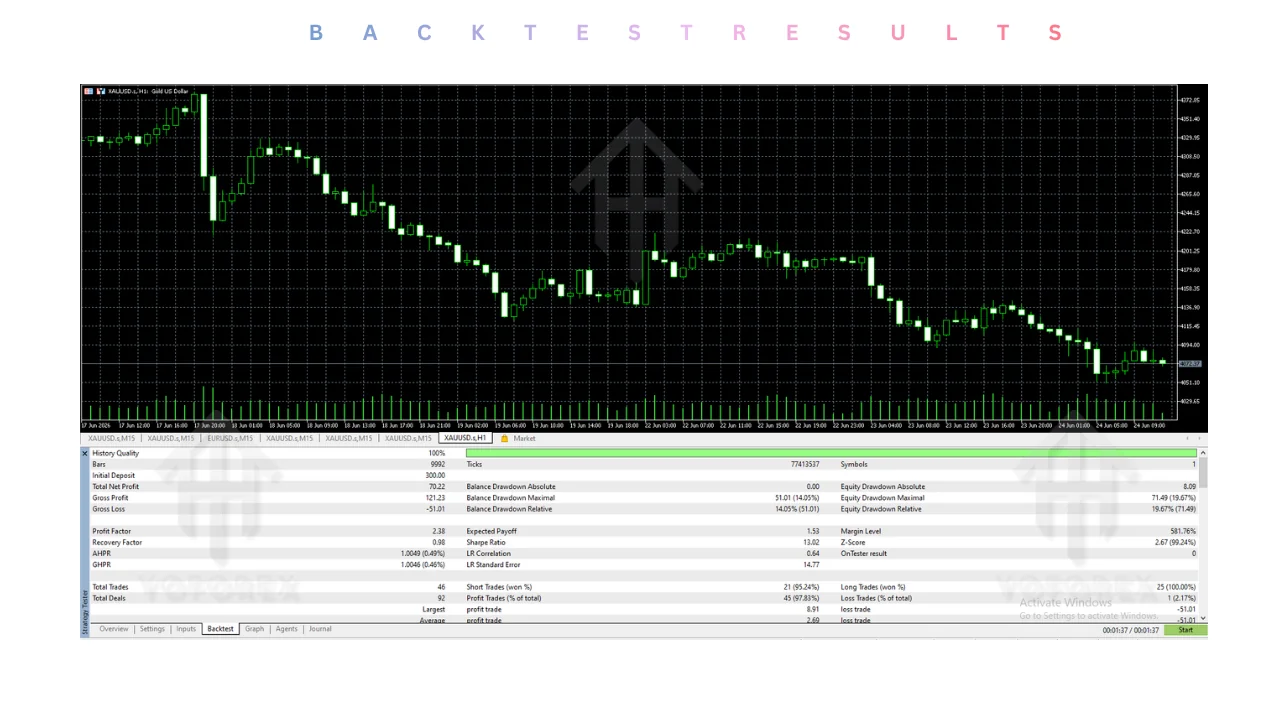Click the Equity Drawdown Absolute value 8.09

pos(1189,486)
